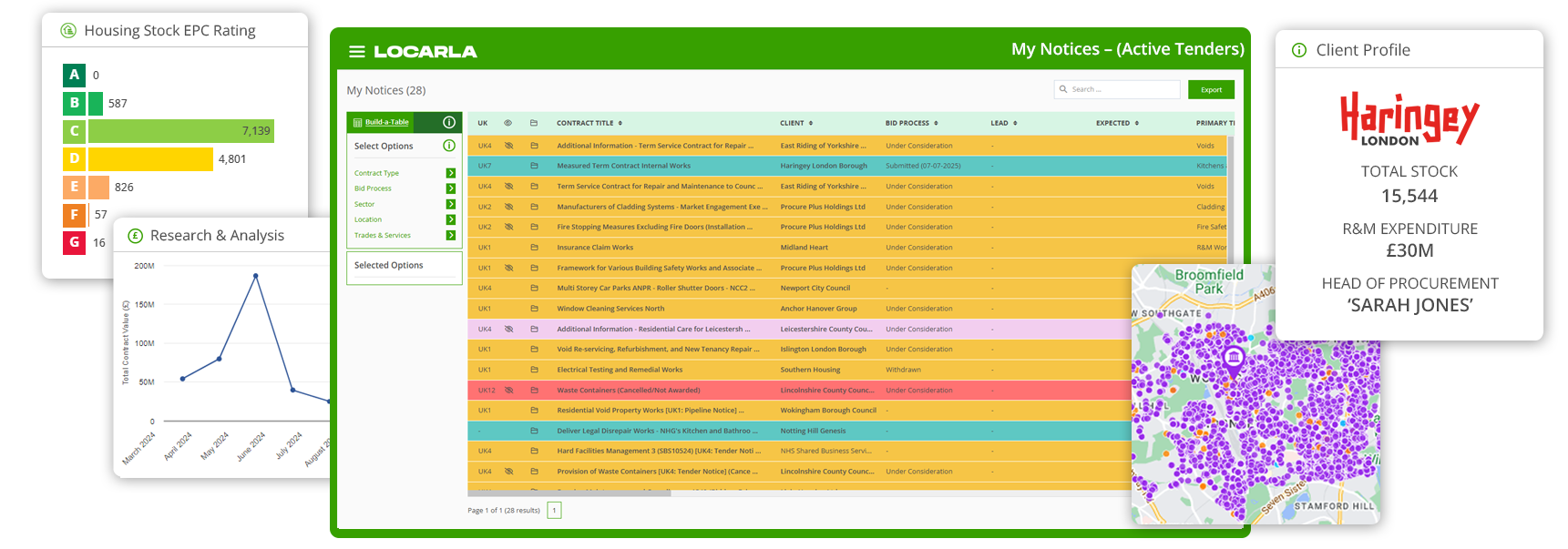Open folder for Manufacturers of Cladding Systems row
The image size is (1568, 549).
click(534, 207)
